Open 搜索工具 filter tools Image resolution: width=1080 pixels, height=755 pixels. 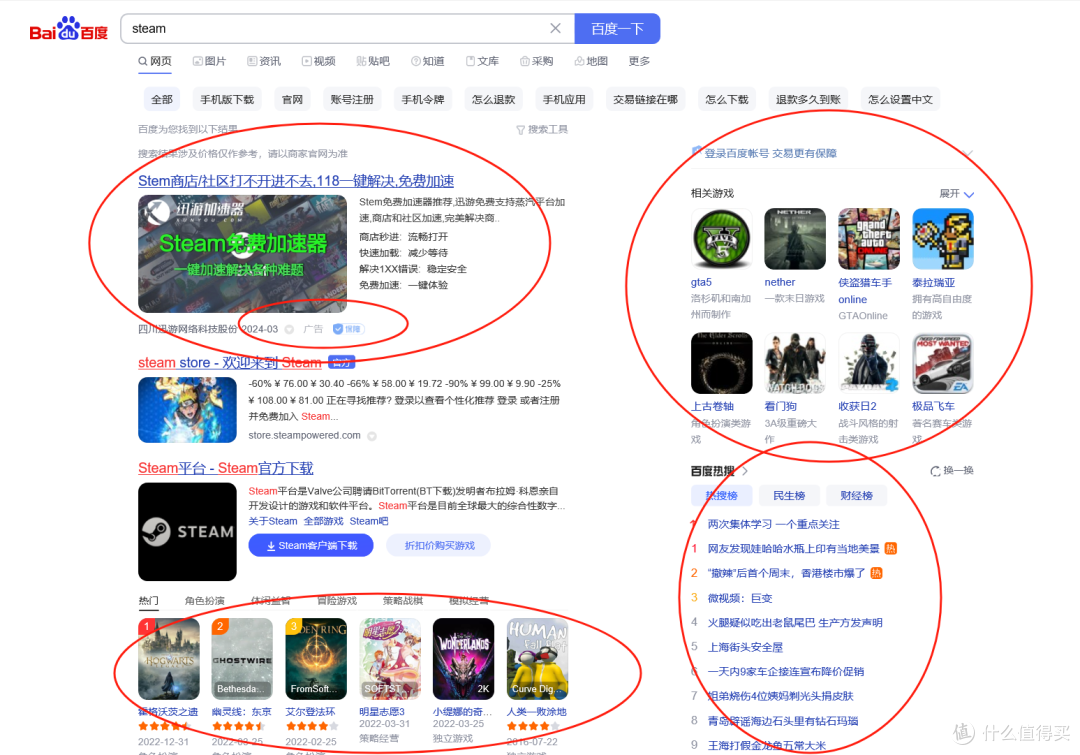tap(542, 129)
